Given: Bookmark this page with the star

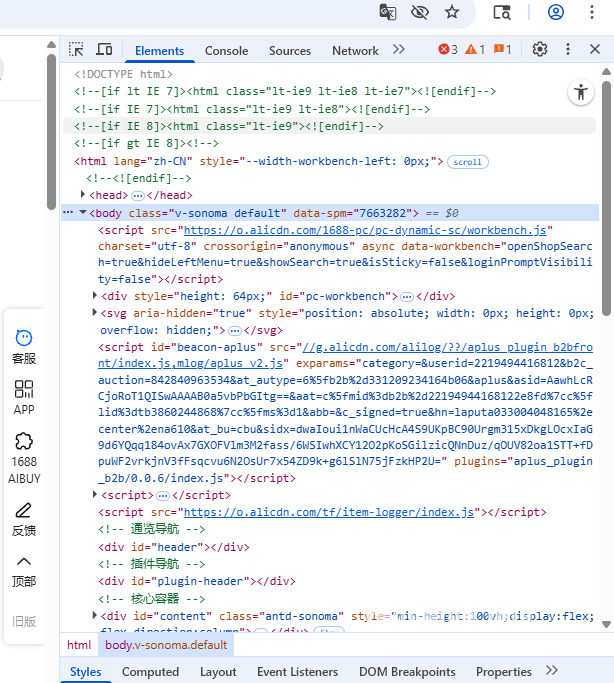Looking at the screenshot, I should tap(452, 12).
